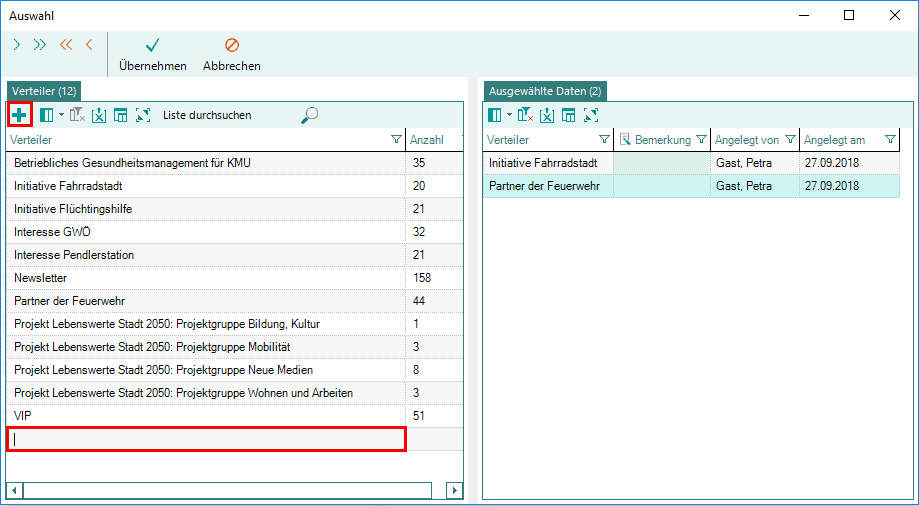Sort by the Angelegt von column header text
The height and width of the screenshot is (506, 919).
click(x=747, y=140)
